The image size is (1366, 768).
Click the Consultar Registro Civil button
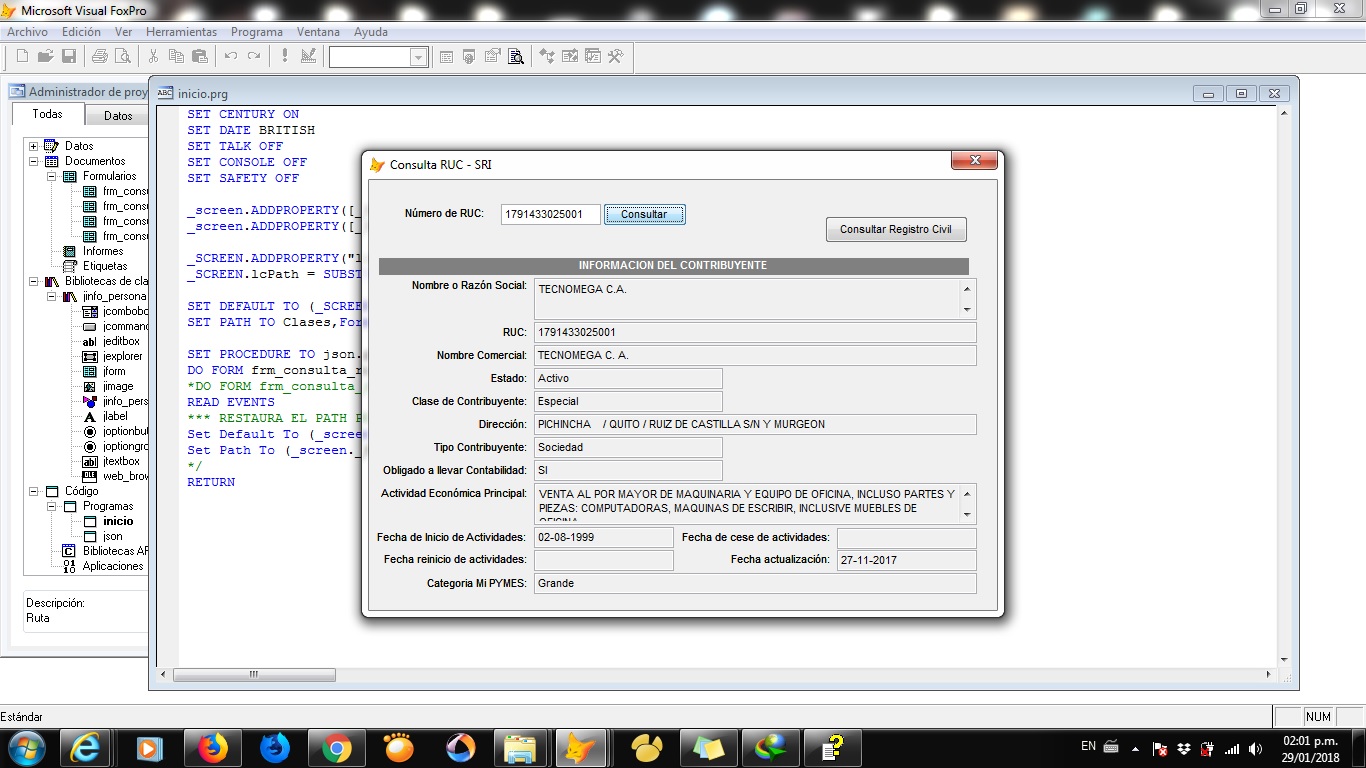pyautogui.click(x=896, y=229)
